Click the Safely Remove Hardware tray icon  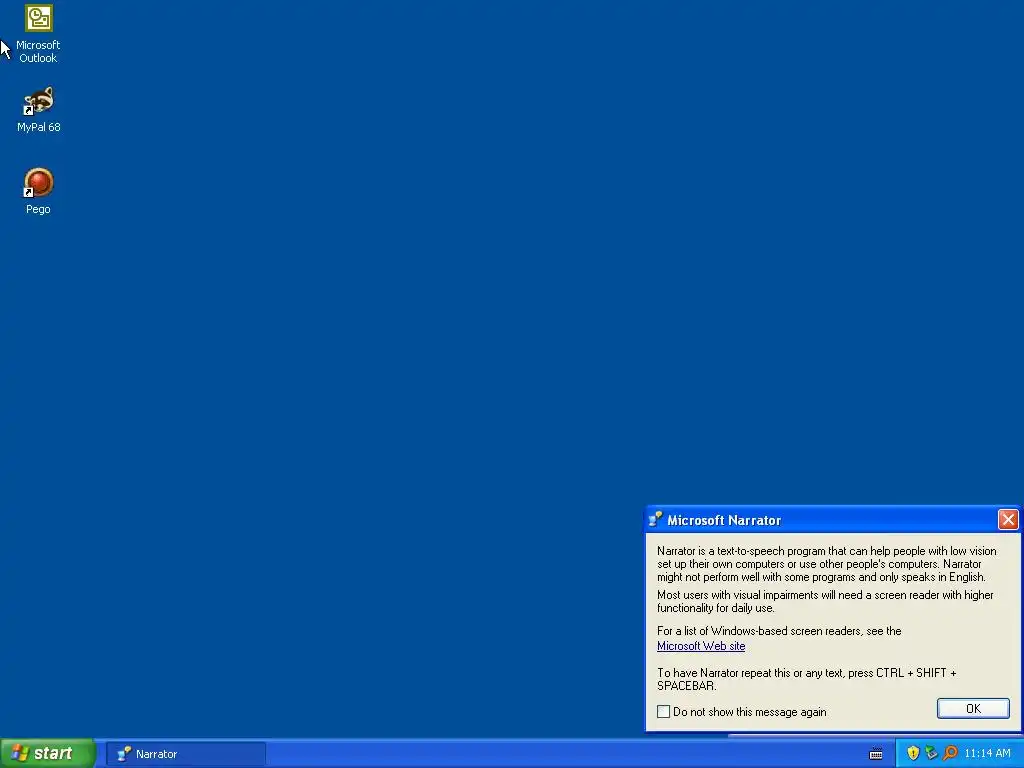(931, 753)
